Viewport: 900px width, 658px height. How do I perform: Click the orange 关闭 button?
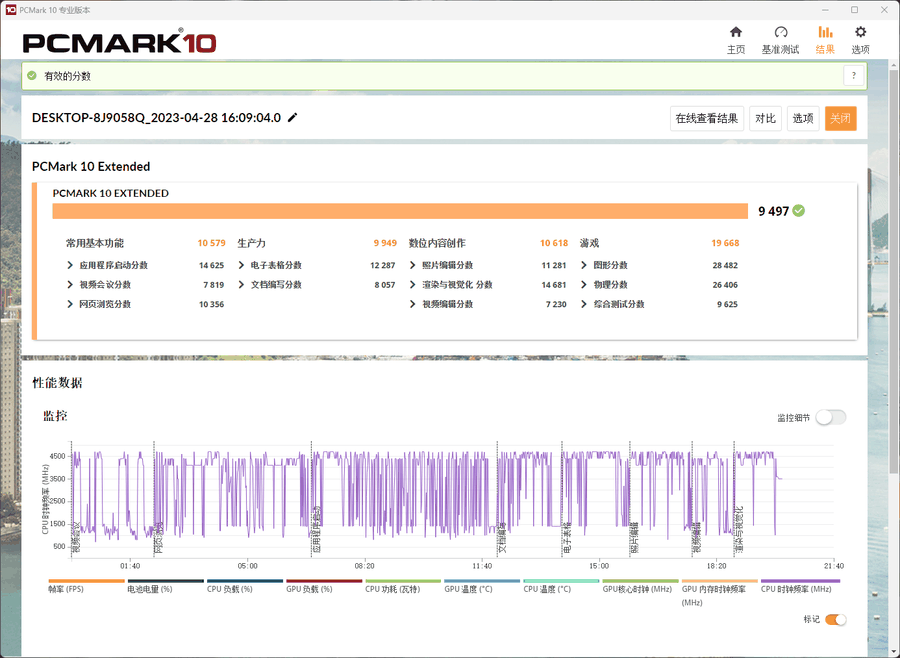(x=840, y=119)
